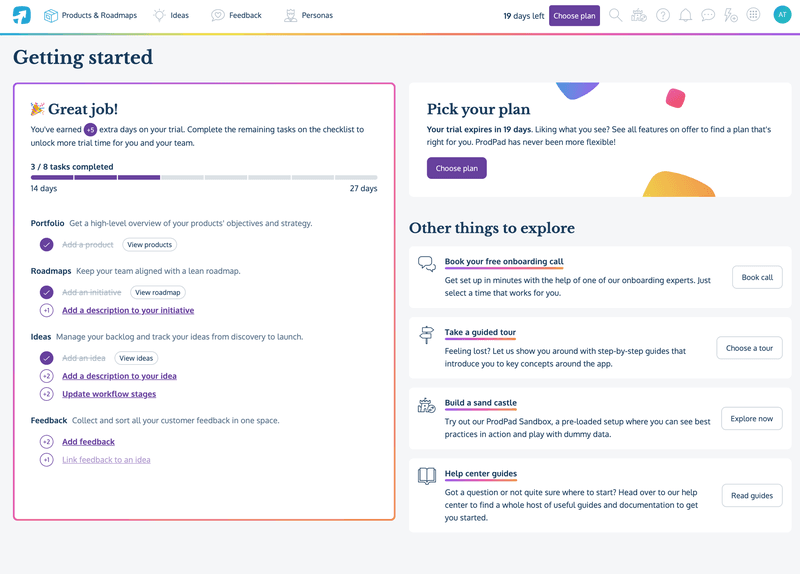Follow 'Add a description to your initiative' link

click(128, 310)
